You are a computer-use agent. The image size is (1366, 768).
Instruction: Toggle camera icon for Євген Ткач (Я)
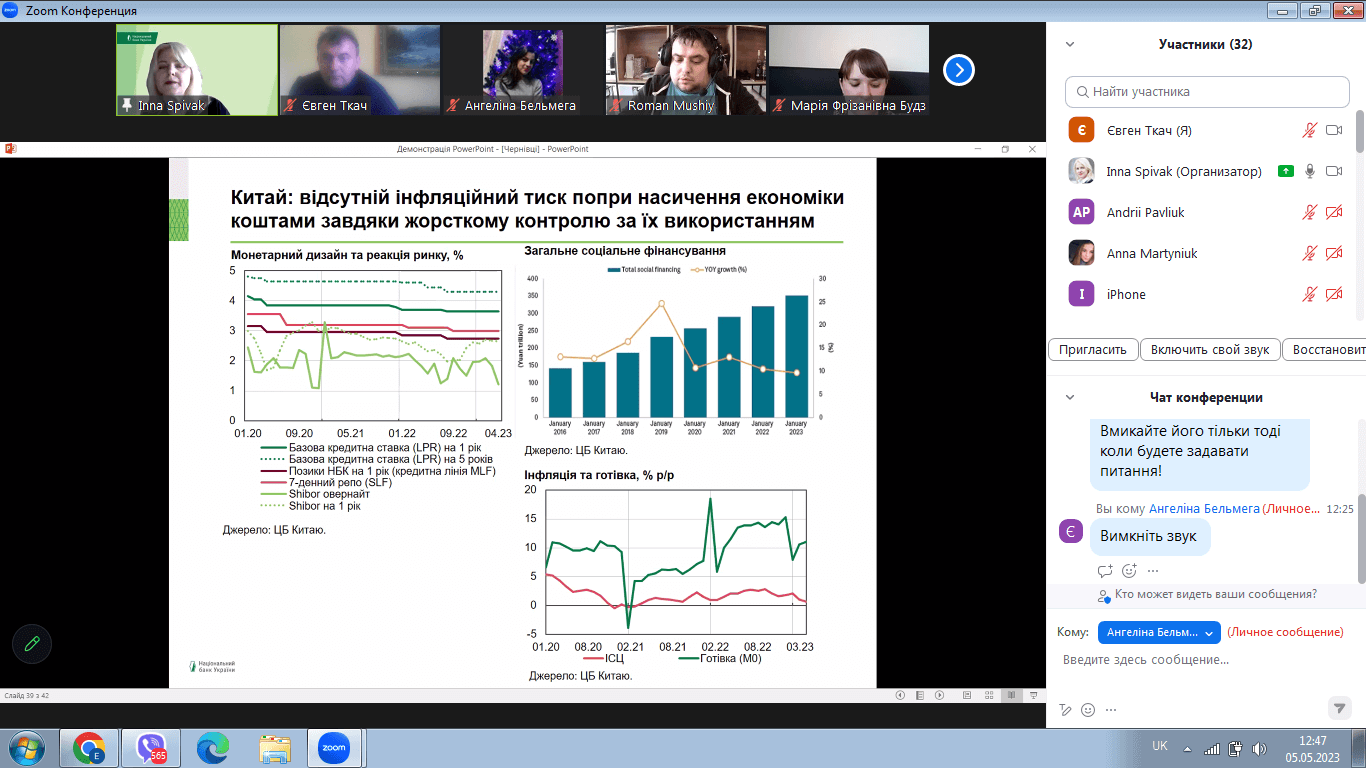(x=1334, y=130)
